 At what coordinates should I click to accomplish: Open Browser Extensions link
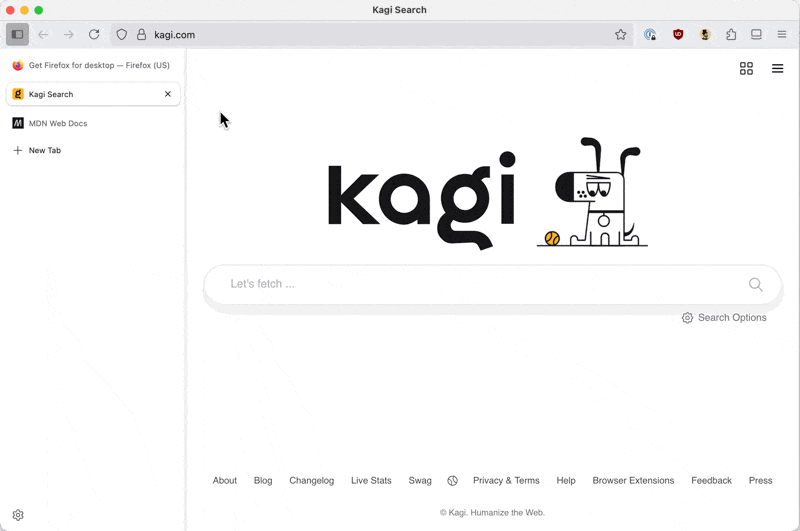(633, 481)
